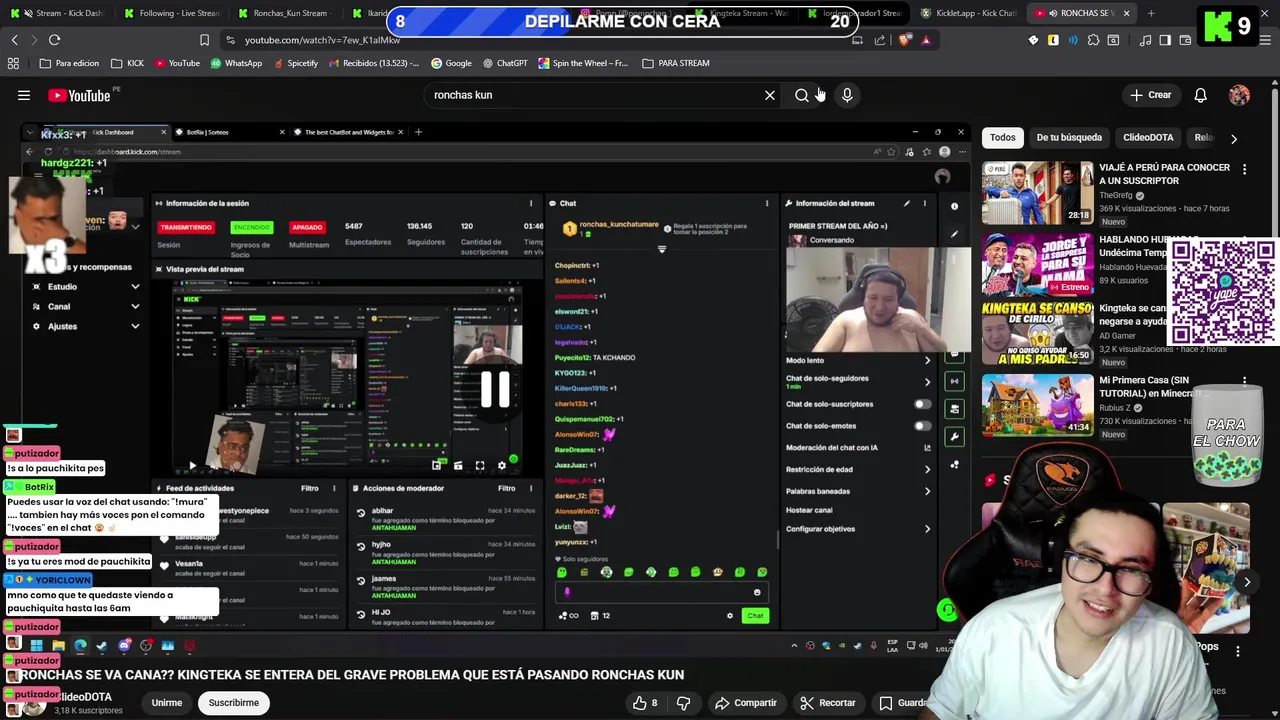The width and height of the screenshot is (1280, 720).
Task: Open the Feed de actividades Filtro dropdown
Action: coord(317,488)
